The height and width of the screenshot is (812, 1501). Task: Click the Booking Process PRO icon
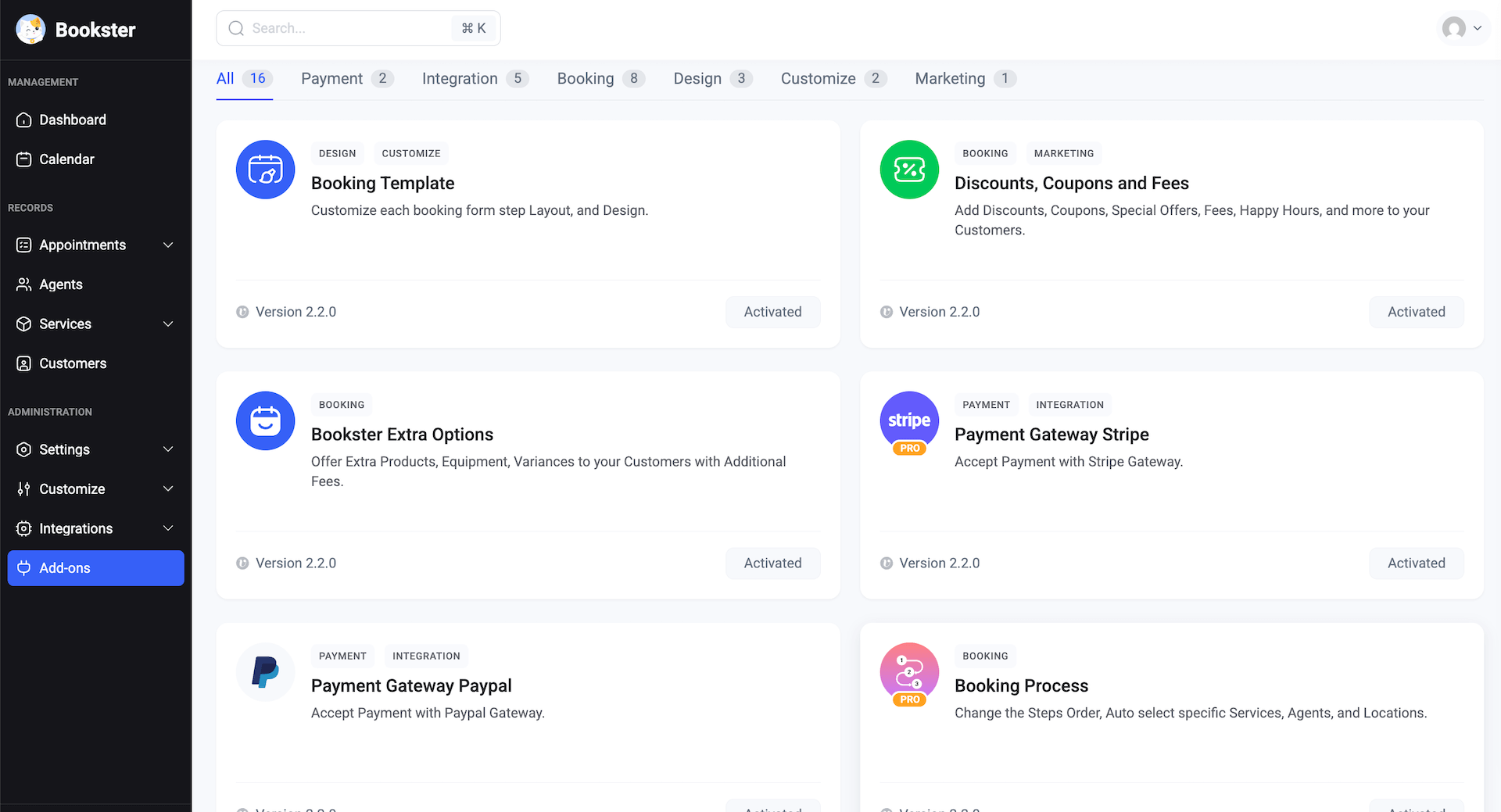click(x=908, y=673)
